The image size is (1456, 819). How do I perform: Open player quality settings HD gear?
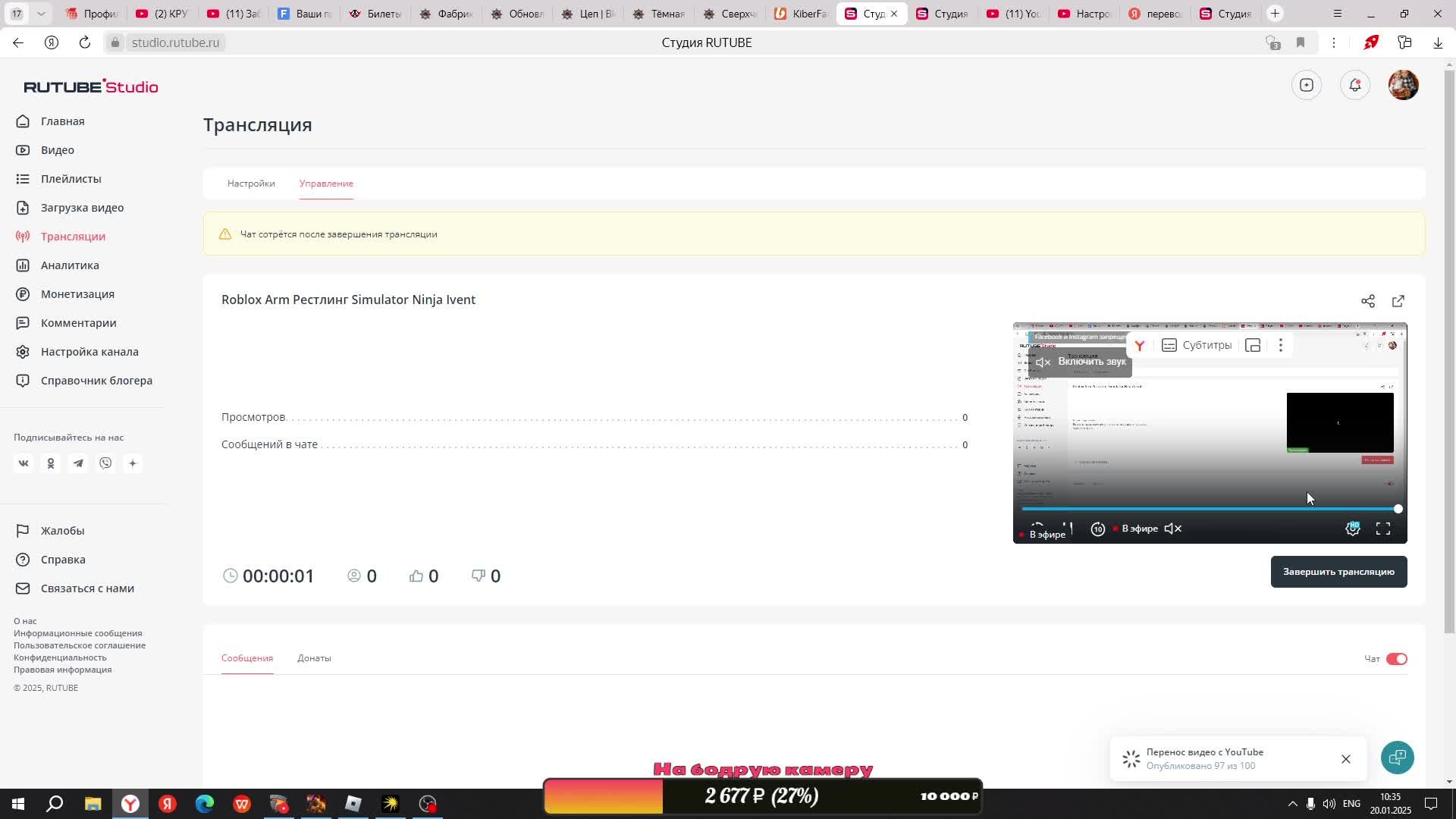tap(1353, 529)
